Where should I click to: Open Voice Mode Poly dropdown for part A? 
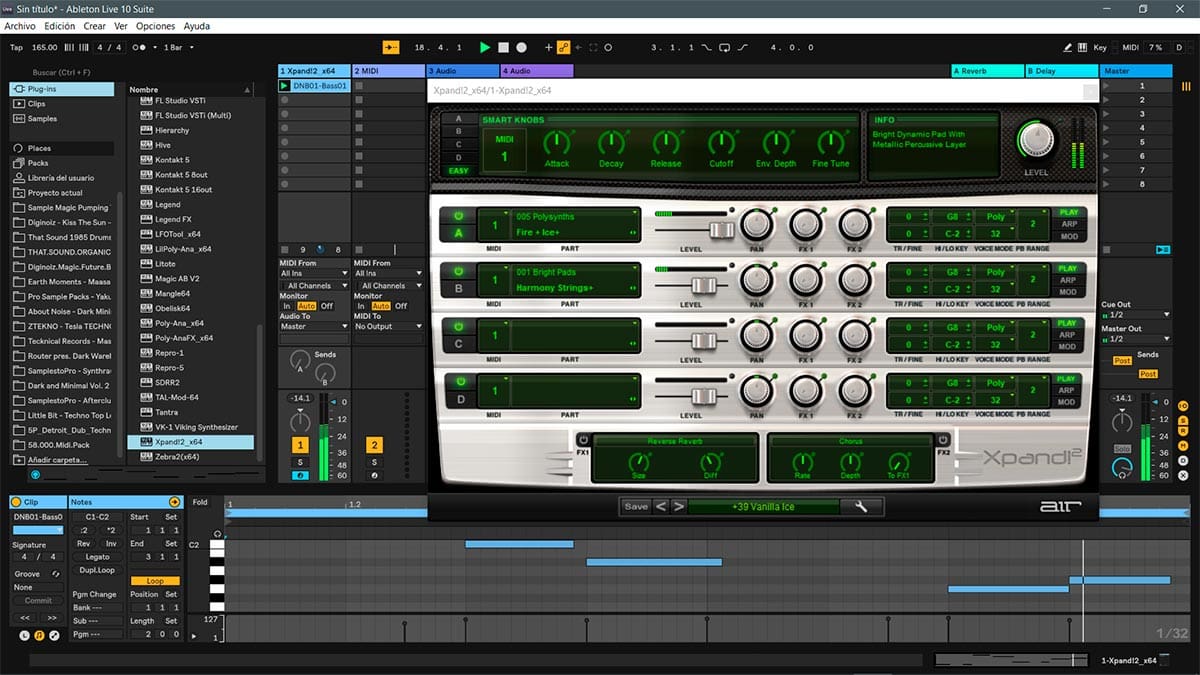pyautogui.click(x=995, y=216)
